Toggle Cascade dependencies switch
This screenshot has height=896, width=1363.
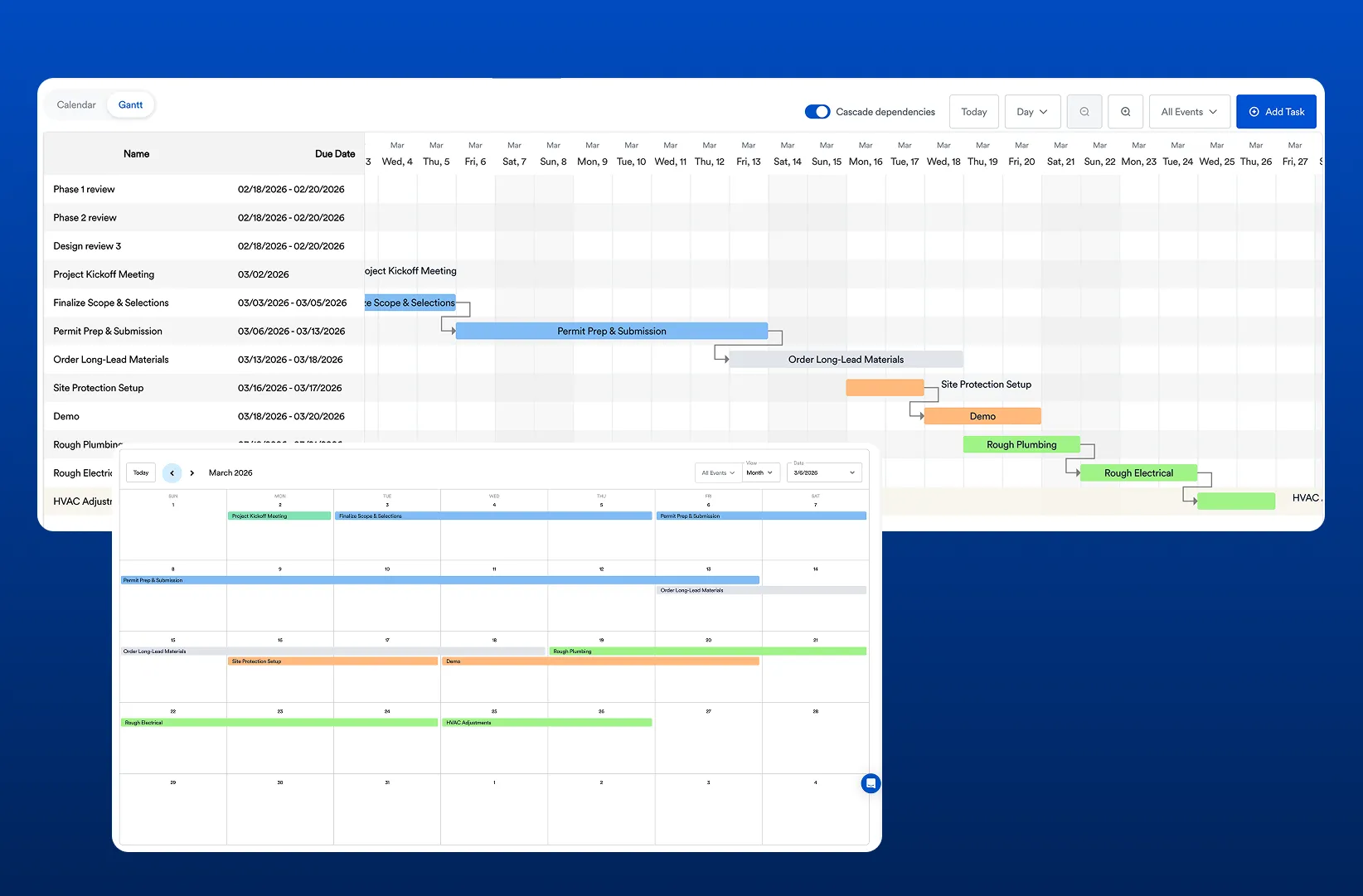[x=817, y=112]
